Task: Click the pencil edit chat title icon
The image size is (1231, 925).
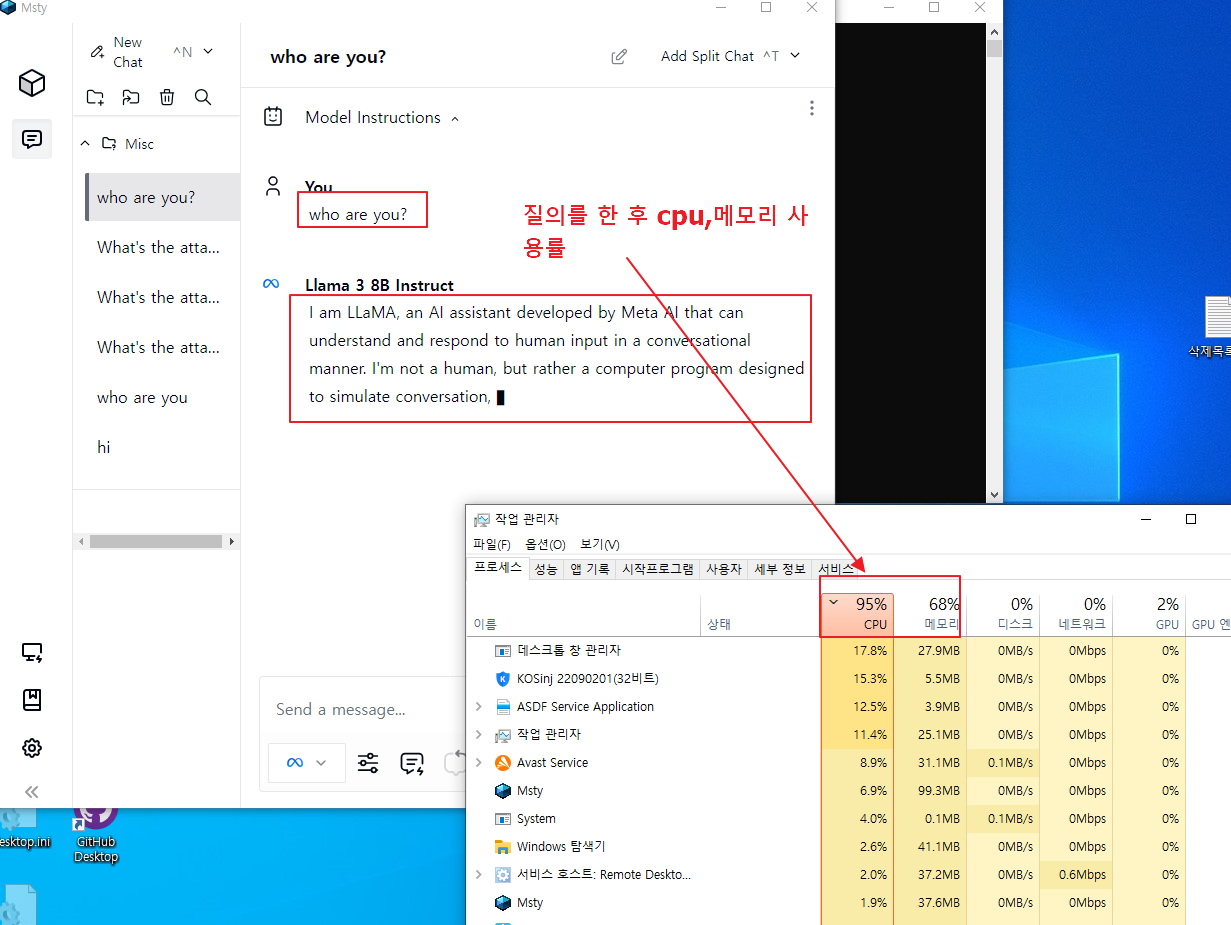Action: [619, 57]
